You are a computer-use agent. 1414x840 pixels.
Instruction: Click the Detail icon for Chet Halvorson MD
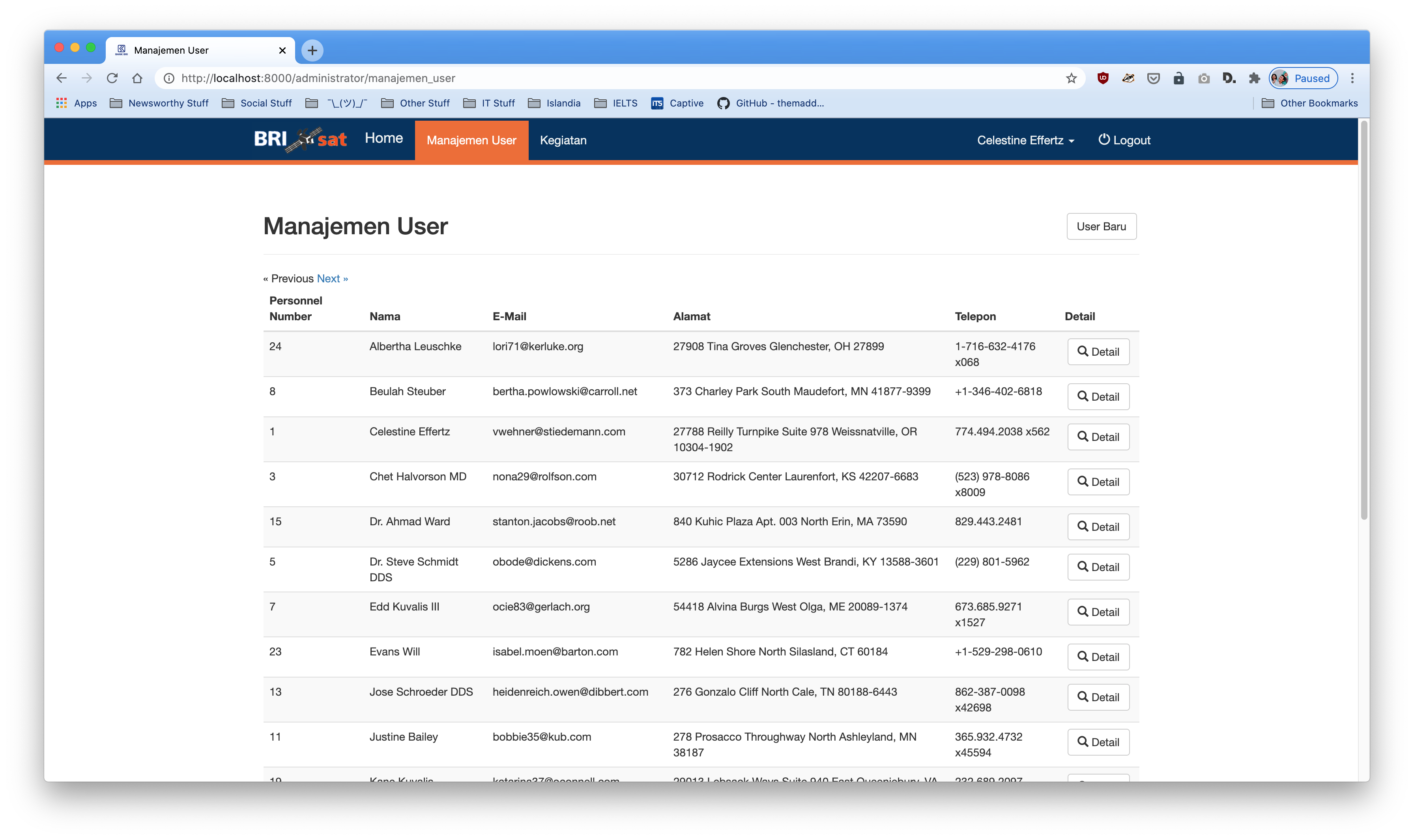pos(1097,481)
